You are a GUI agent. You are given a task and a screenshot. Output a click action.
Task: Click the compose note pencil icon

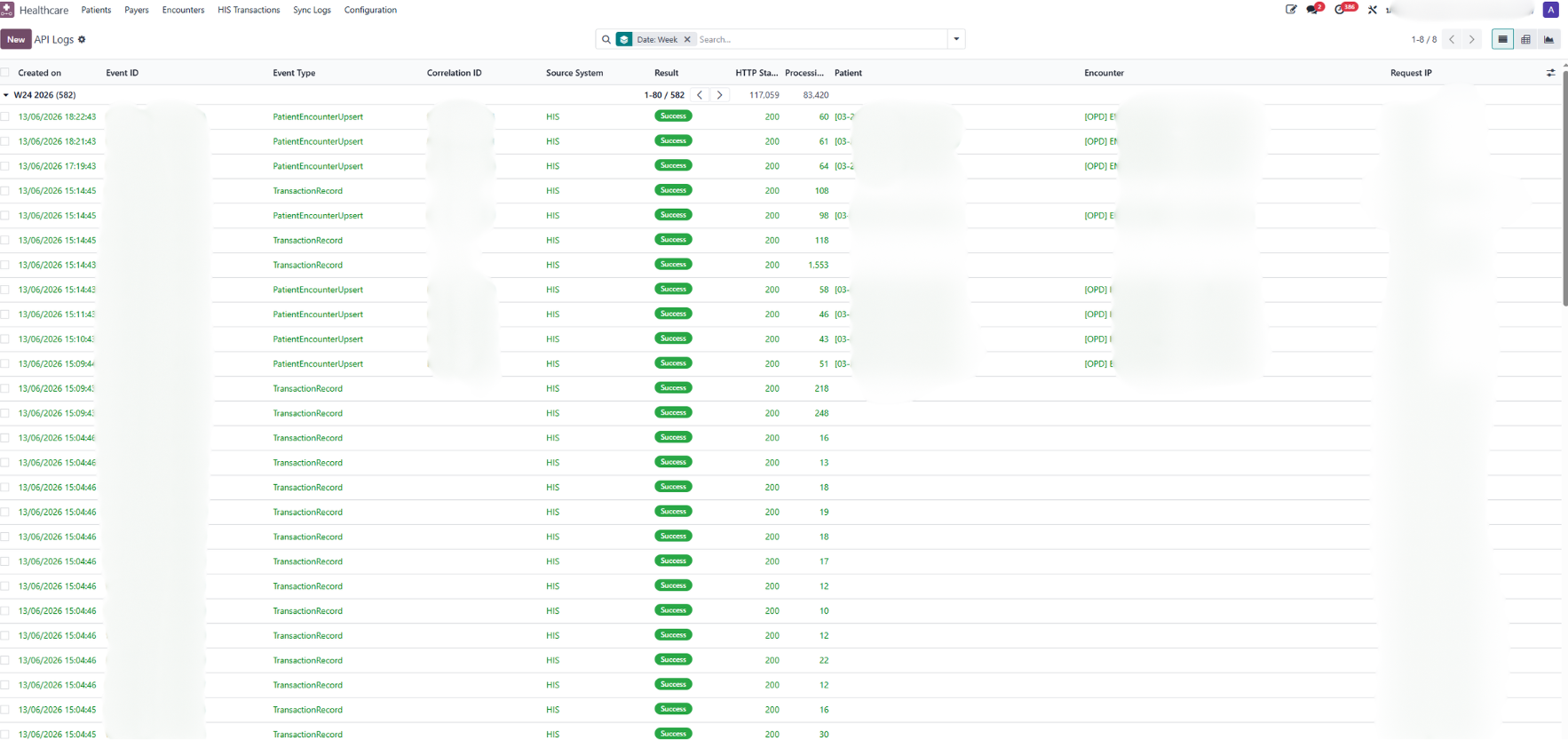pos(1291,10)
